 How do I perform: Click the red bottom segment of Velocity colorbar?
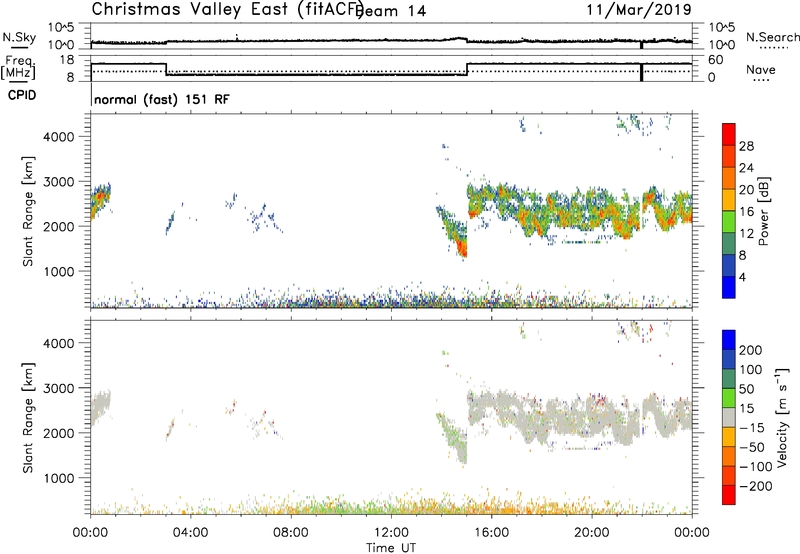pyautogui.click(x=729, y=495)
